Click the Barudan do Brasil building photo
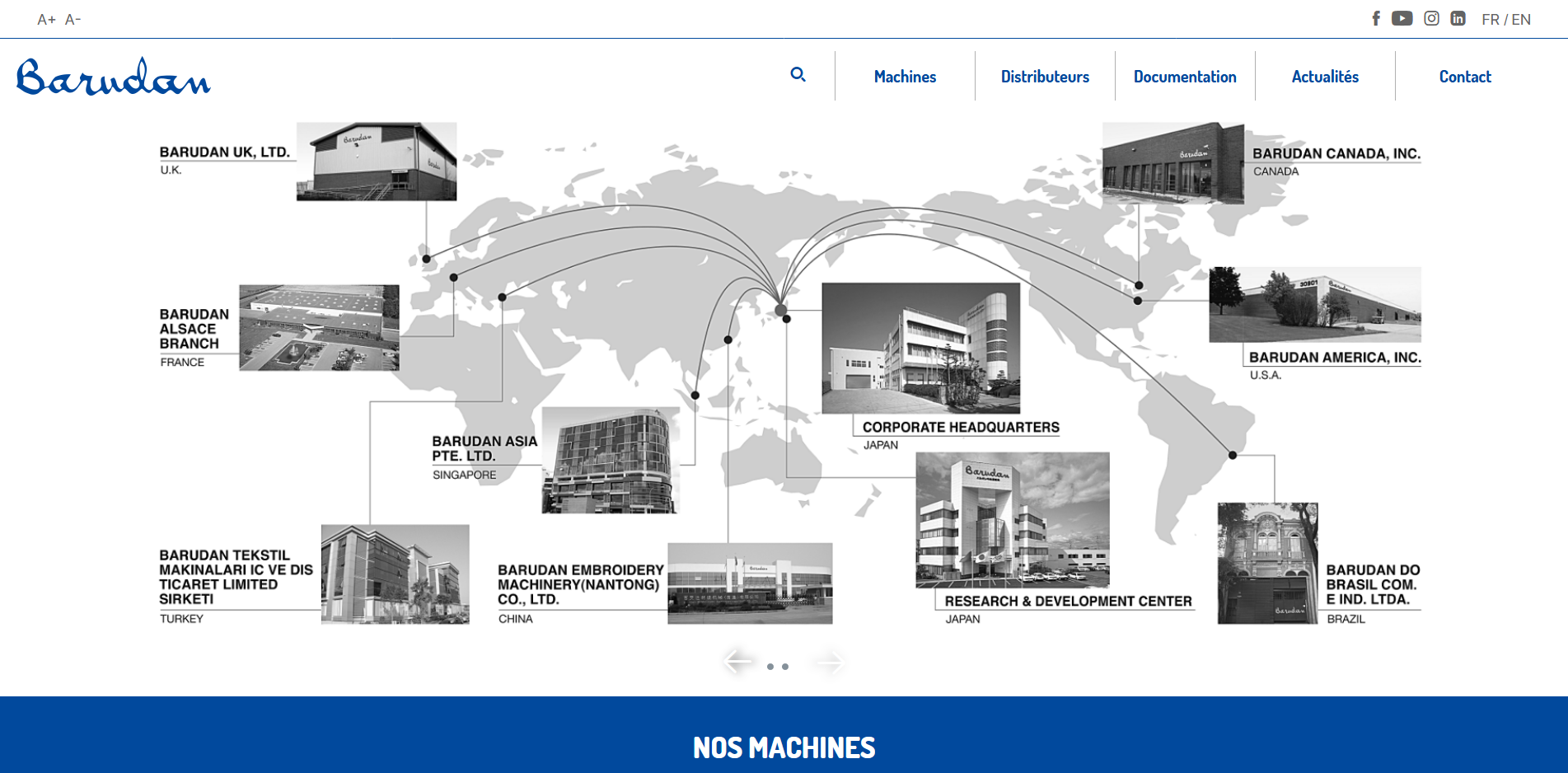 pos(1268,564)
